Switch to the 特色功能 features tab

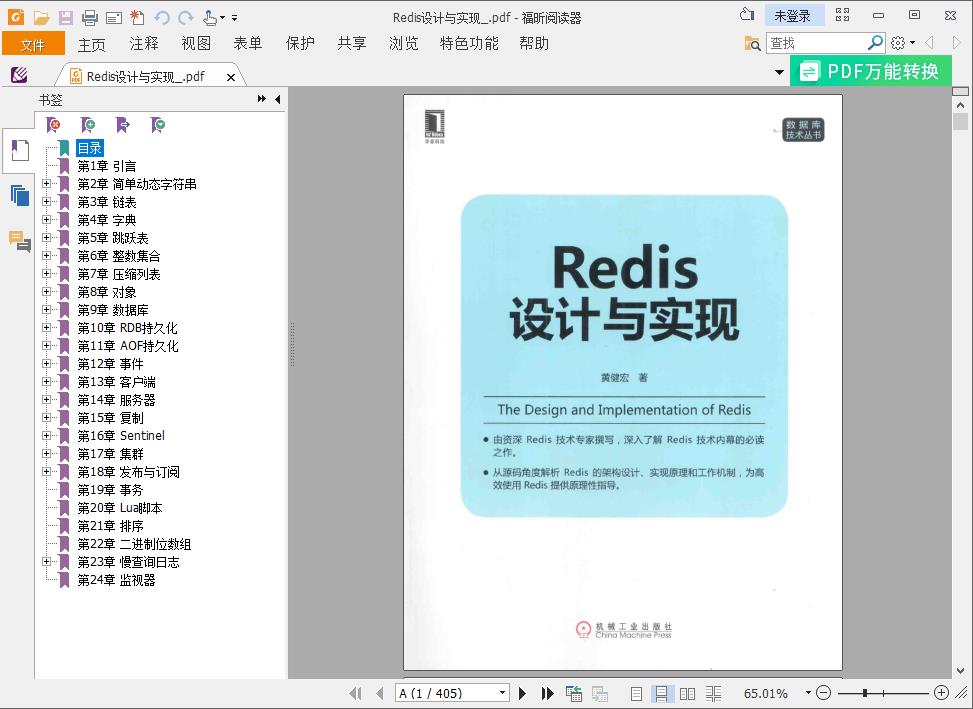coord(469,43)
